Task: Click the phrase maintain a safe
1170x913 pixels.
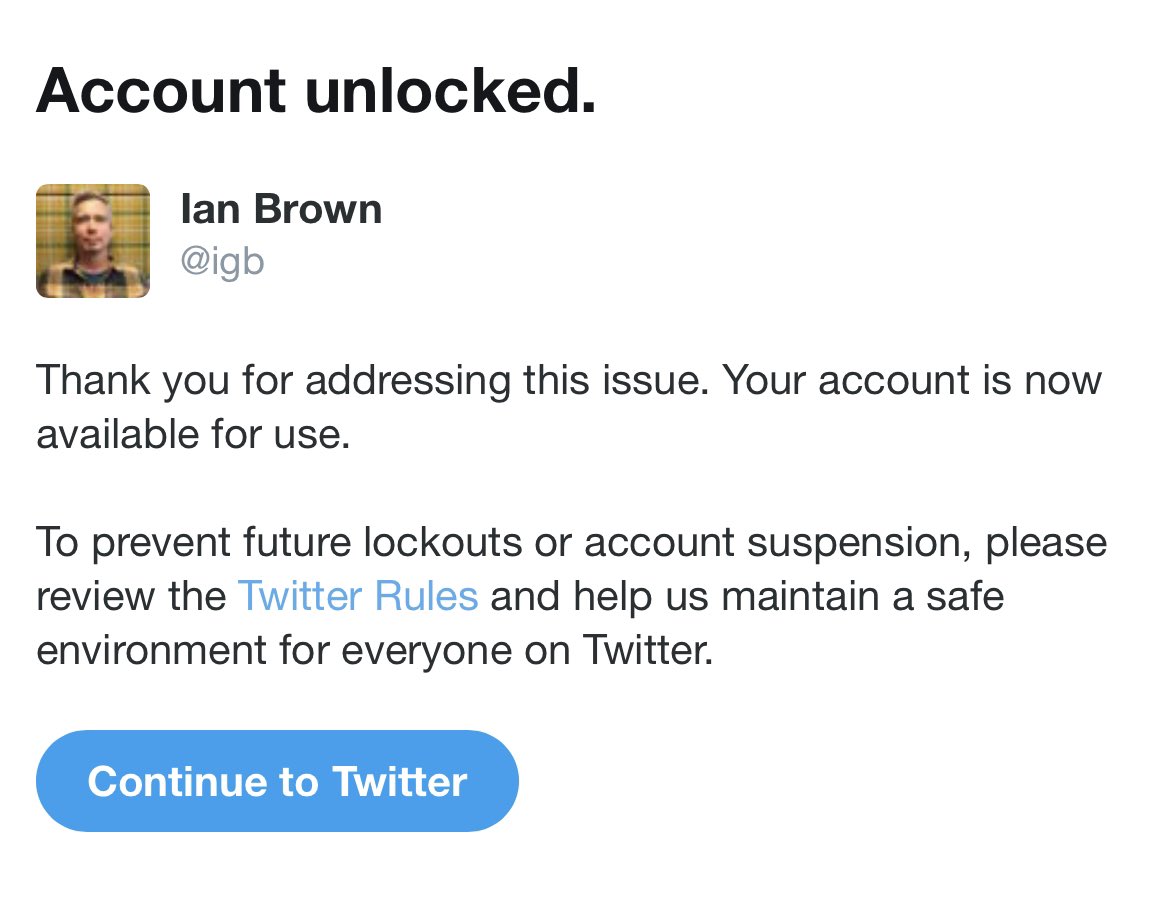Action: (x=863, y=596)
